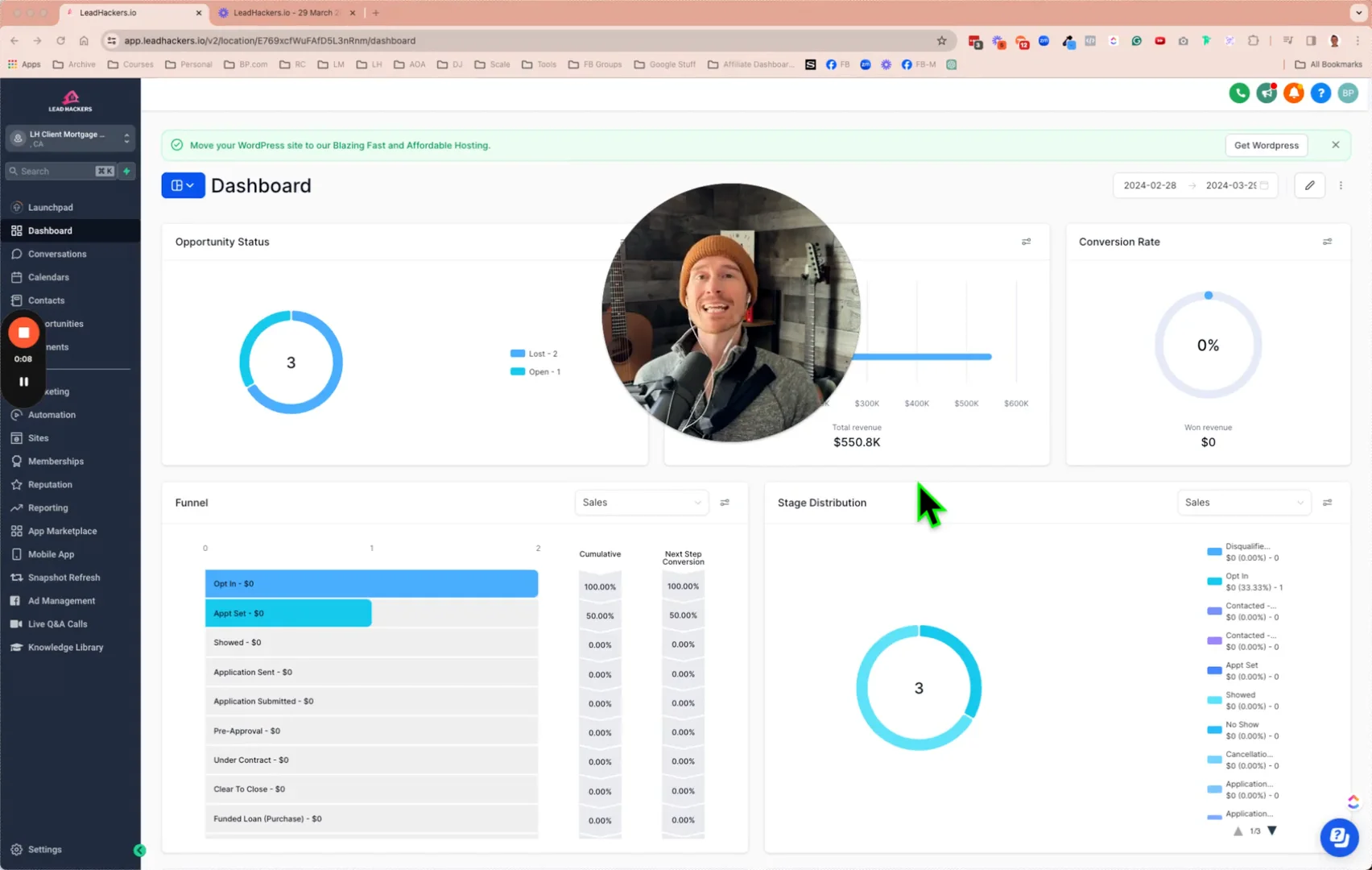Pause the screen recording
The width and height of the screenshot is (1372, 870).
[23, 382]
